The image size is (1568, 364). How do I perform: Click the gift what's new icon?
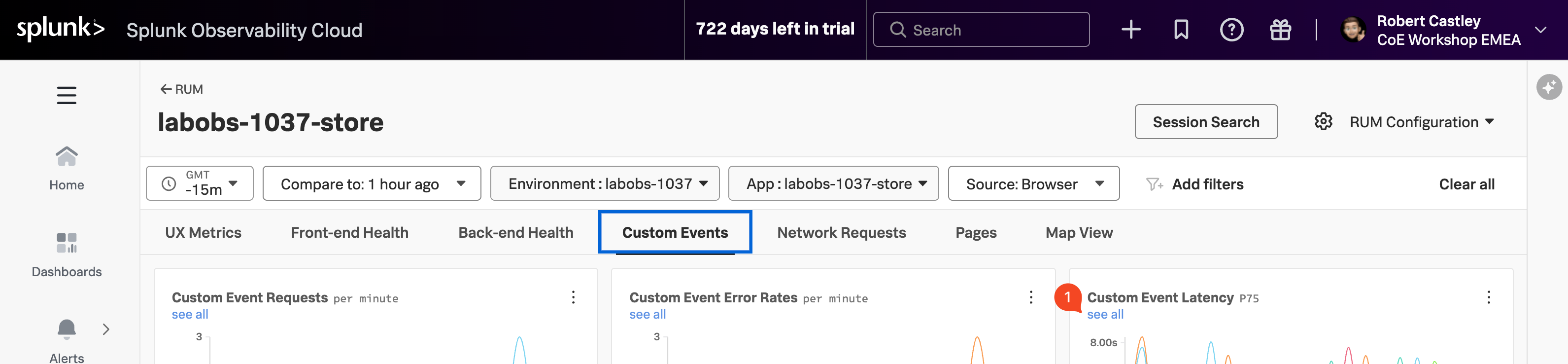point(1280,30)
